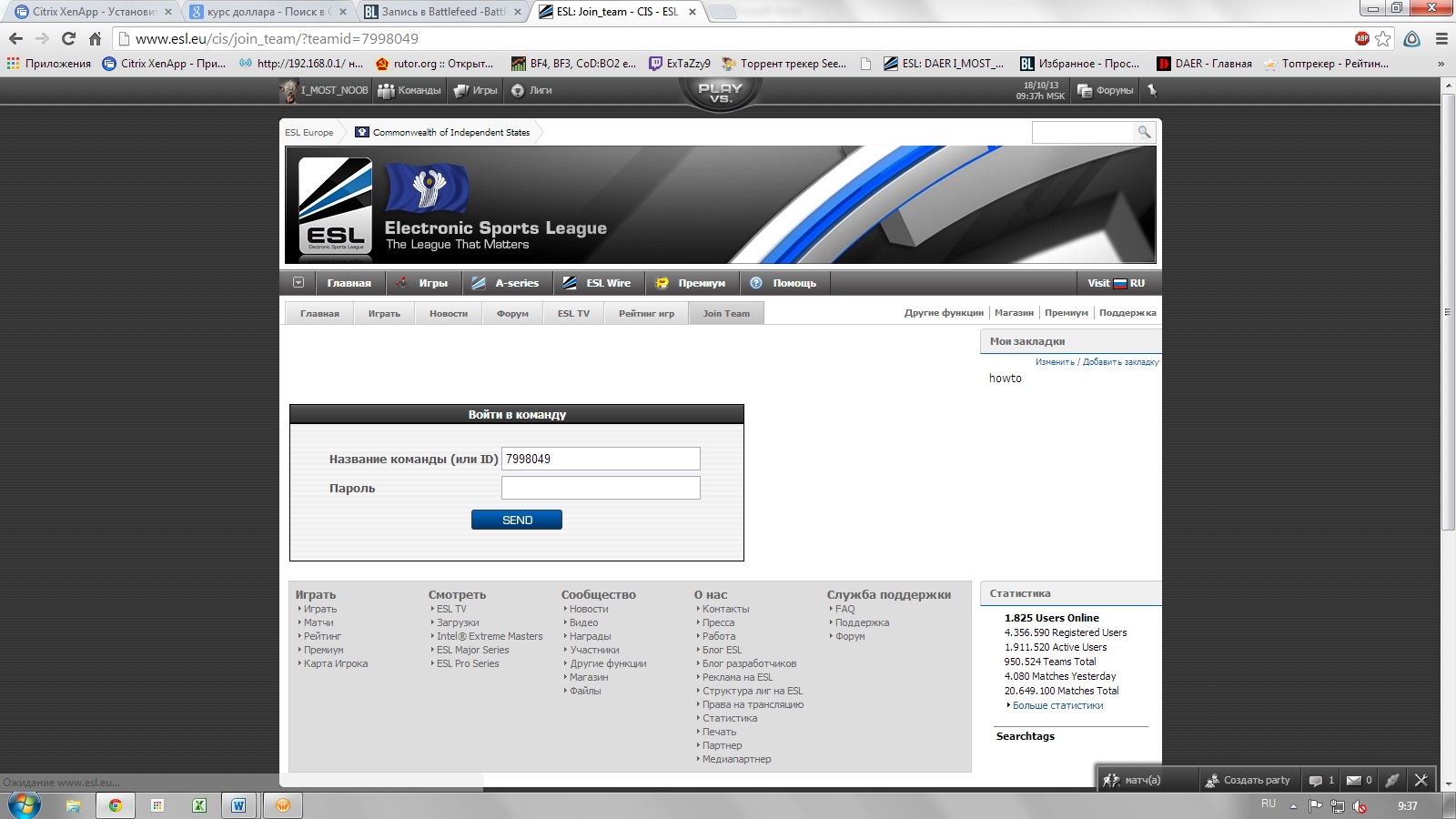Click Изменить bookmarks link
The image size is (1456, 819).
(x=1055, y=361)
